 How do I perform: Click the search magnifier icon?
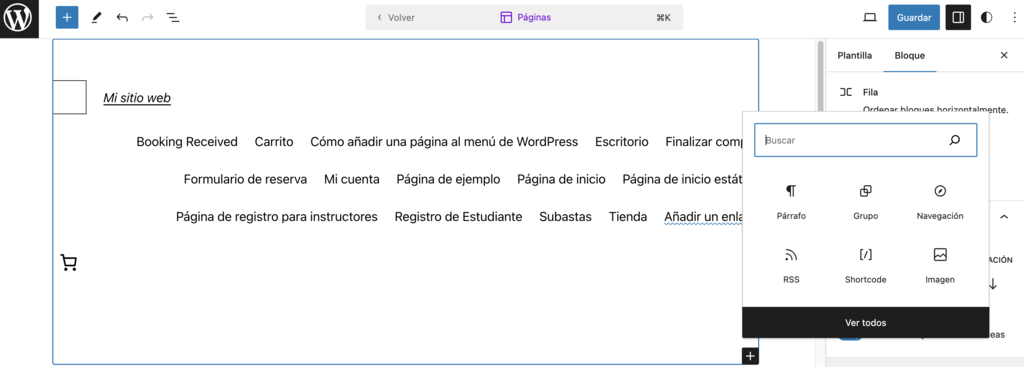pyautogui.click(x=955, y=140)
